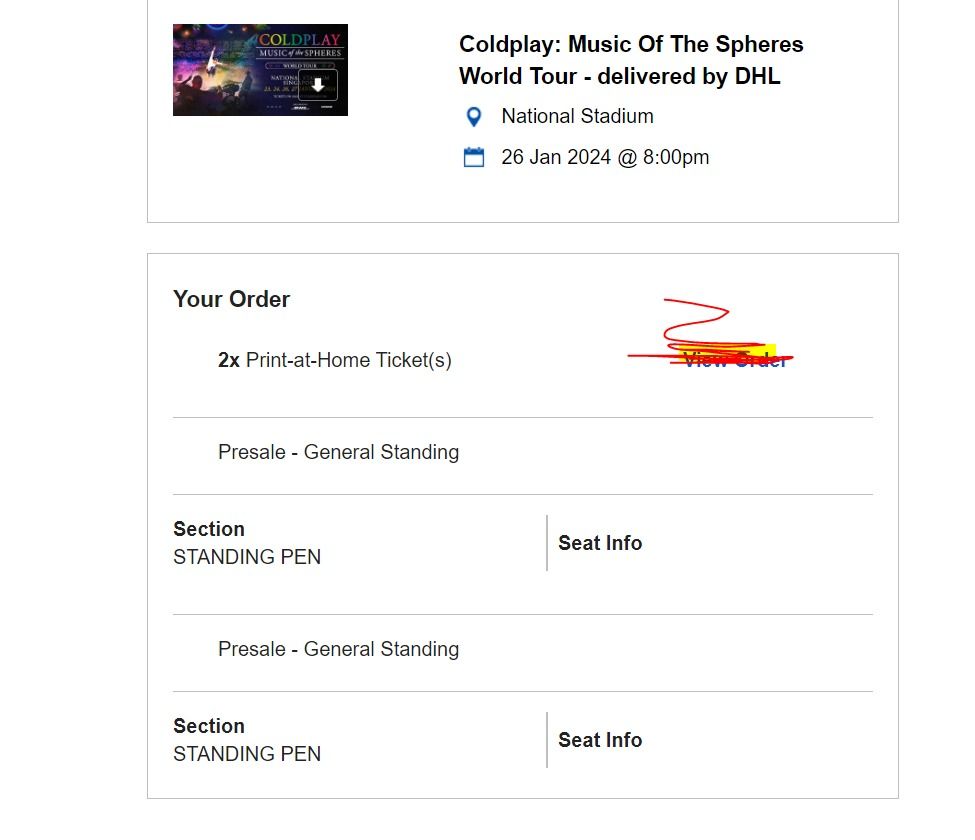The height and width of the screenshot is (840, 975).
Task: Select the first STANDING PEN section label
Action: coord(247,557)
